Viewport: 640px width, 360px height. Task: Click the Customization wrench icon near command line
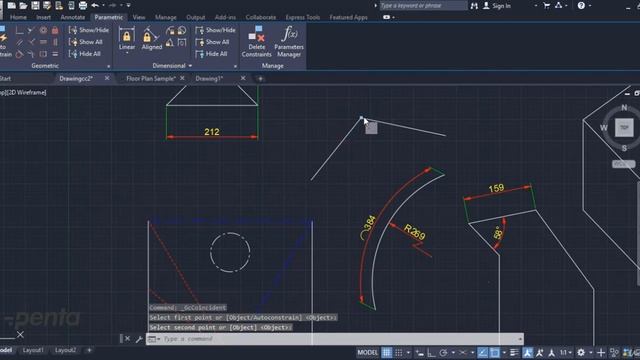pos(139,339)
